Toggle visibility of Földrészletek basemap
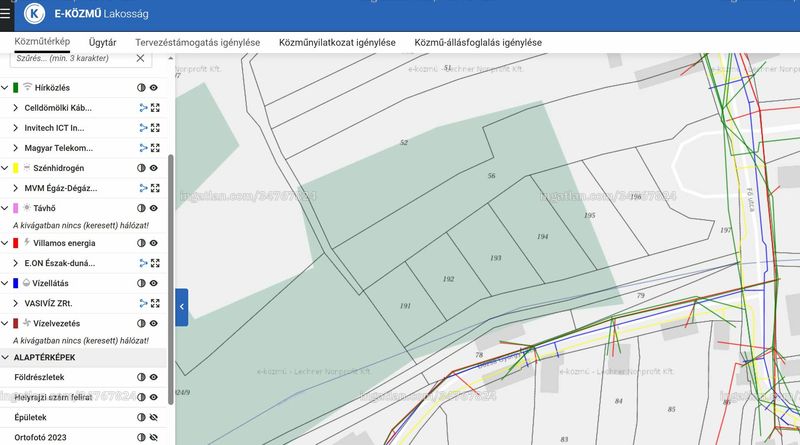 [154, 377]
